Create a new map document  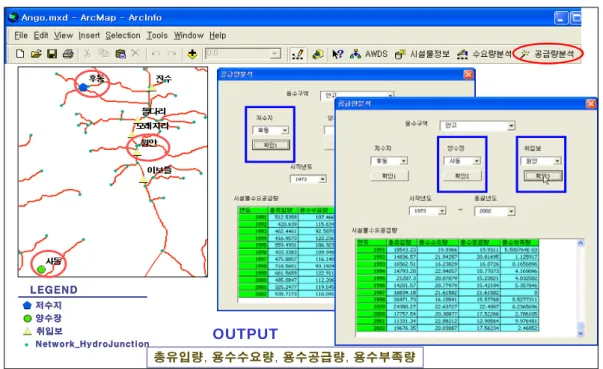pos(20,54)
